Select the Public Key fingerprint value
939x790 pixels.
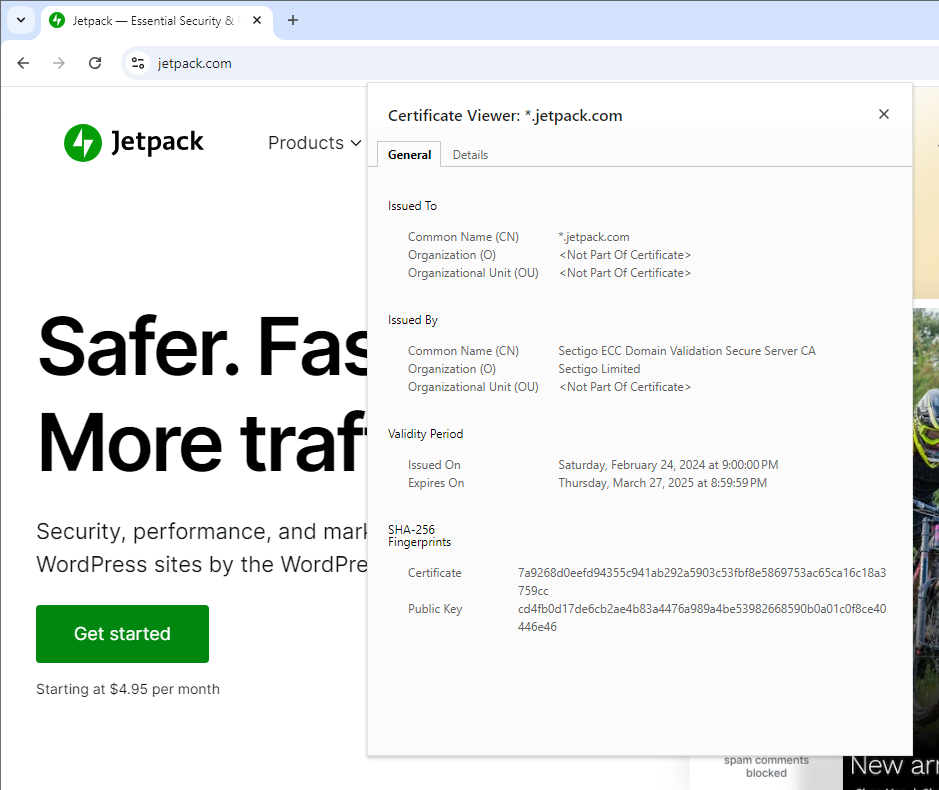702,618
